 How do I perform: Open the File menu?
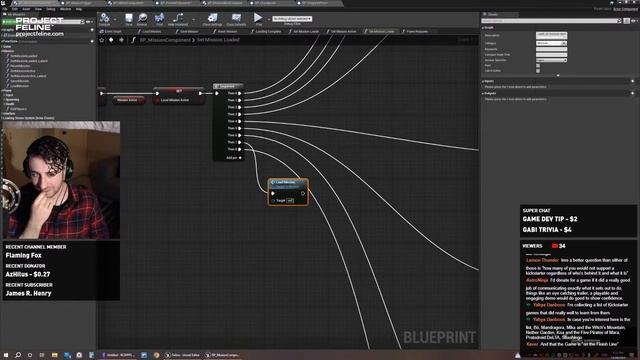point(4,9)
